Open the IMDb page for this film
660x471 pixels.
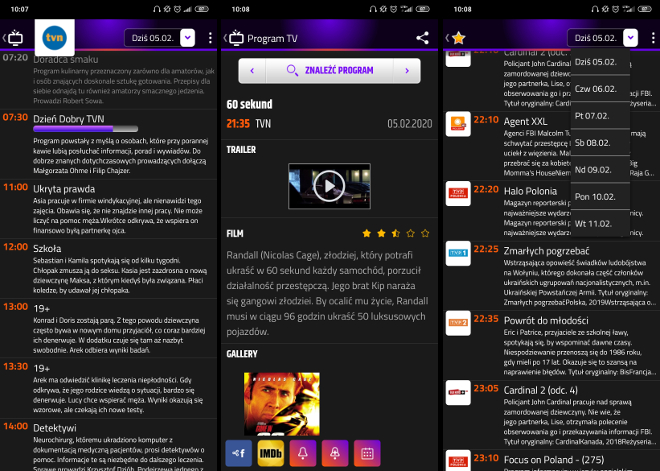click(270, 453)
